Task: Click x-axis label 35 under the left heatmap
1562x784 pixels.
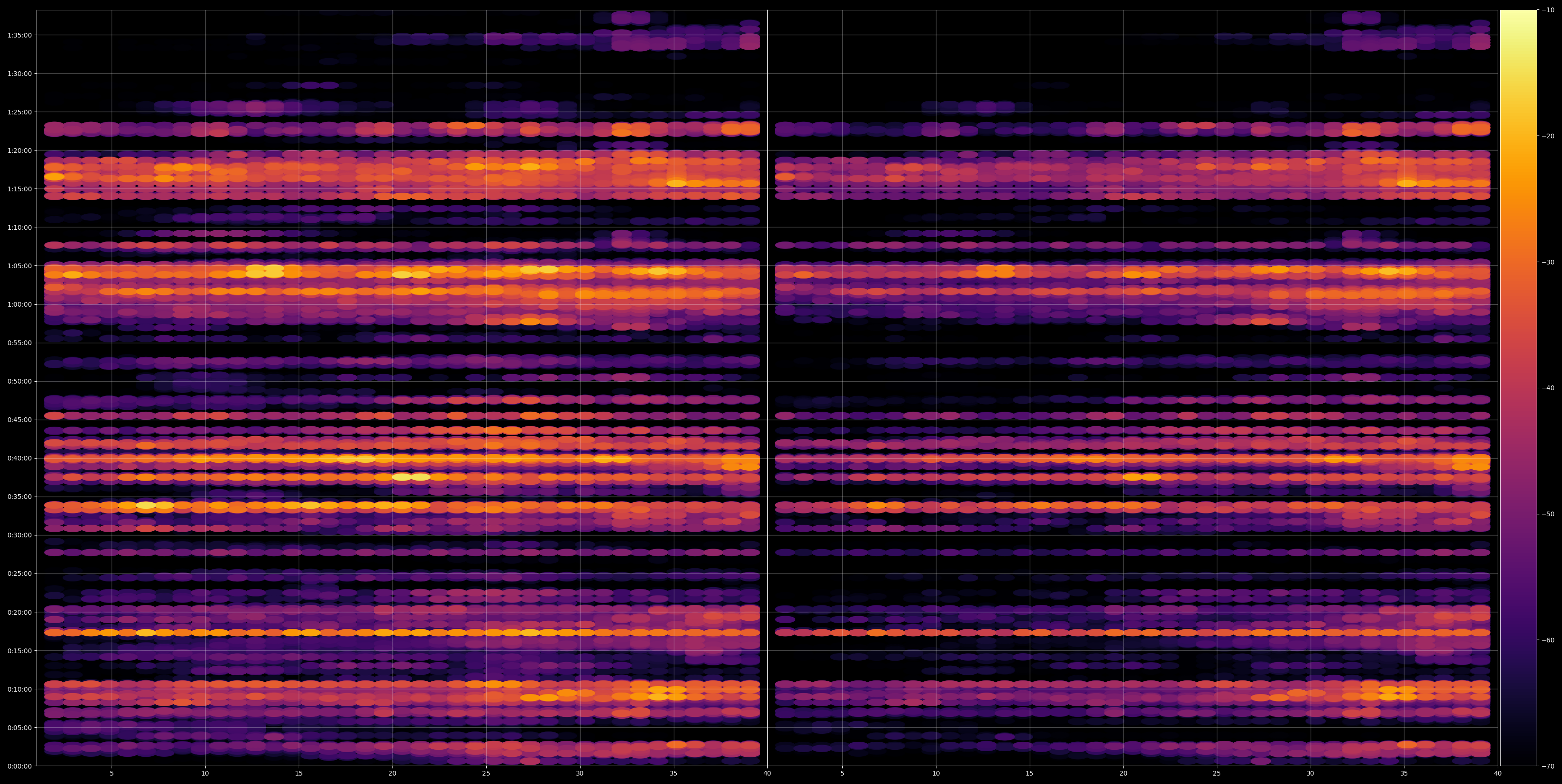Action: [x=674, y=774]
